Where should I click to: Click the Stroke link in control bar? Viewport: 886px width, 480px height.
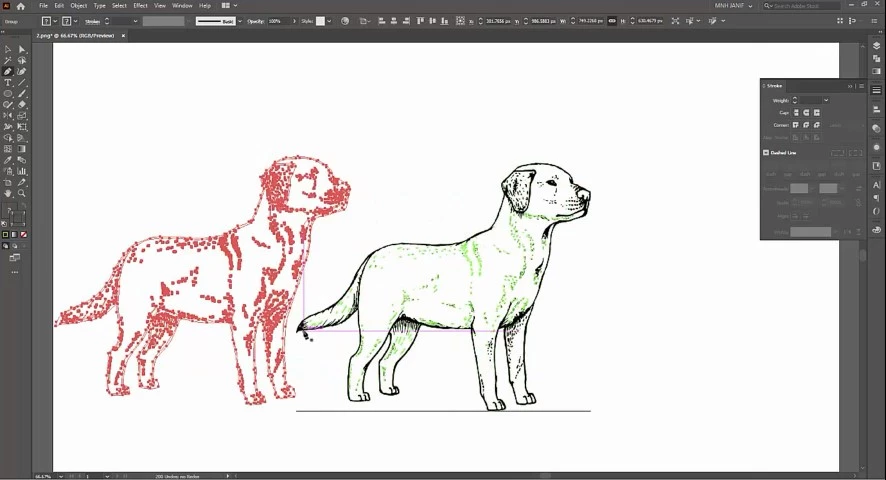coord(92,21)
